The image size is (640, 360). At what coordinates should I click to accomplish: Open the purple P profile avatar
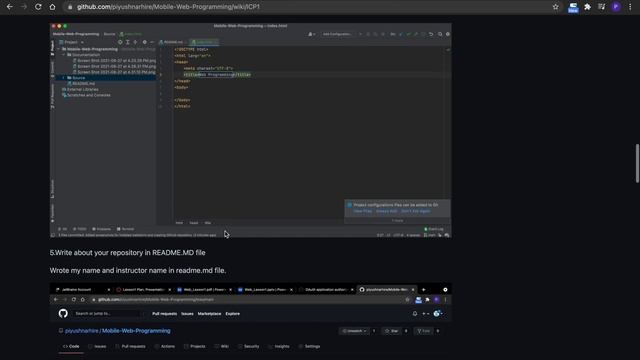(616, 7)
